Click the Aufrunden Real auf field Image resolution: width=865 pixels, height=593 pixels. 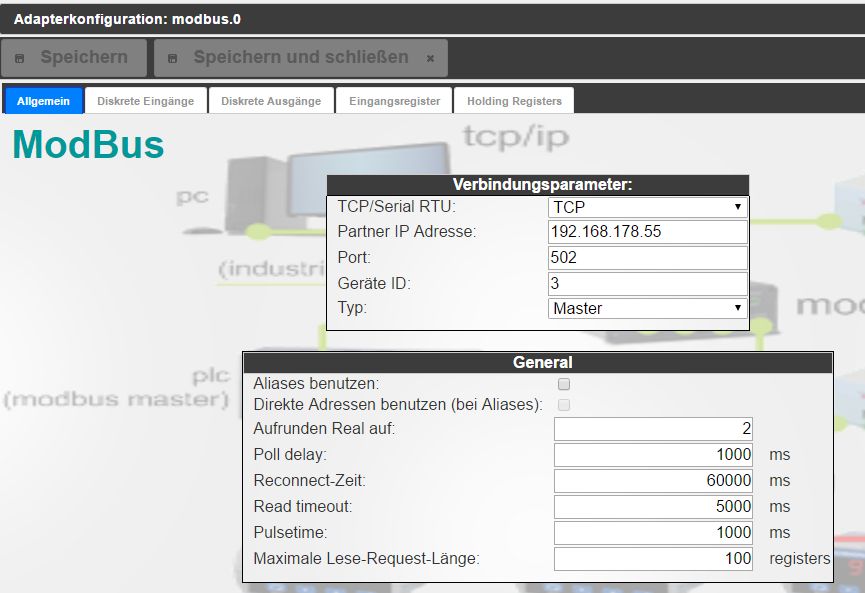(x=653, y=429)
